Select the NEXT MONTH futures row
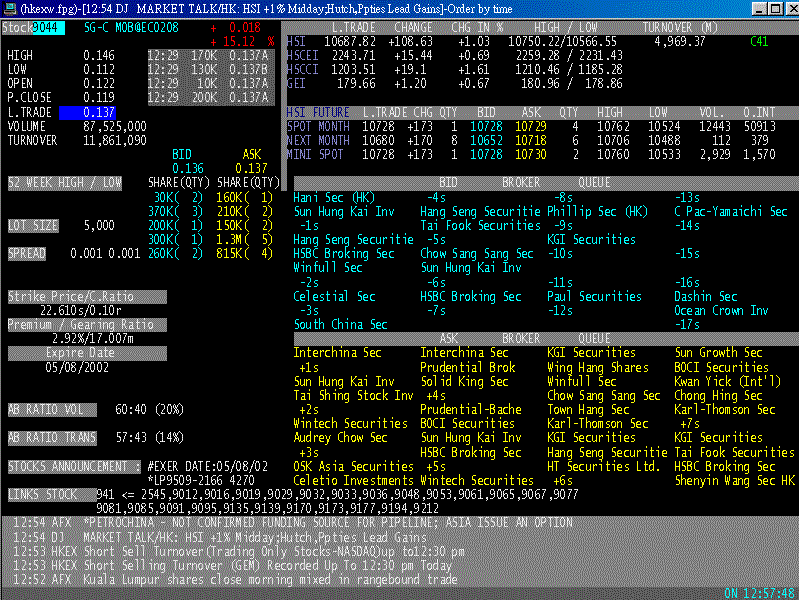The image size is (799, 600). (531, 140)
